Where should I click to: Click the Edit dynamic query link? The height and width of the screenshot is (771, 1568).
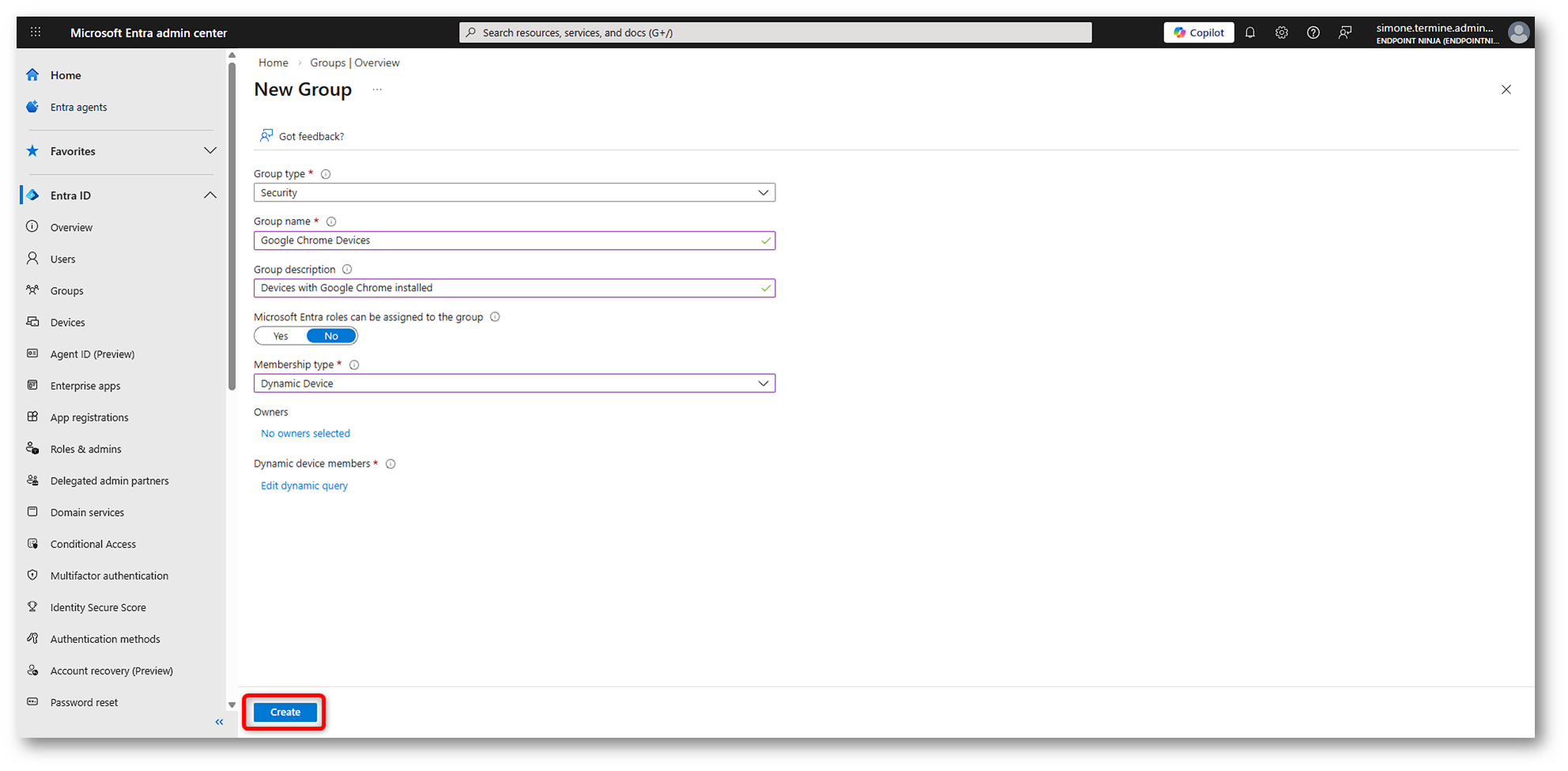[x=304, y=486]
